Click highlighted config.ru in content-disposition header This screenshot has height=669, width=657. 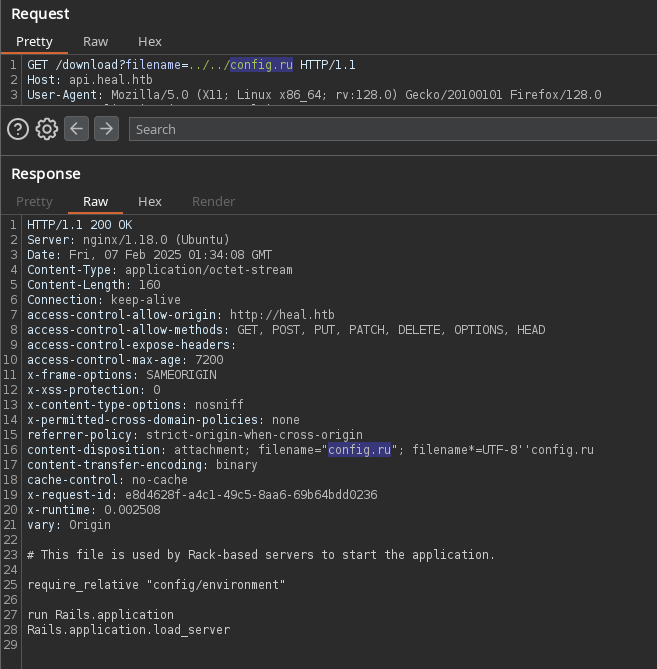[359, 450]
